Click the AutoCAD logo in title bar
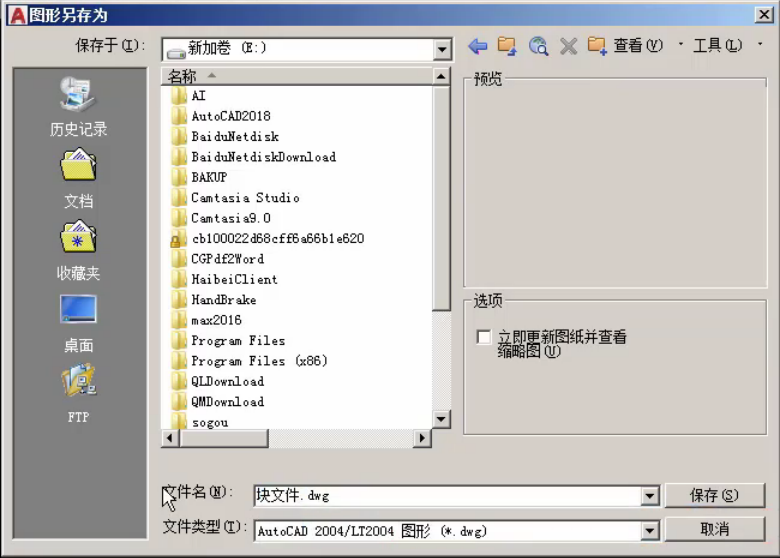This screenshot has height=558, width=780. coord(17,15)
